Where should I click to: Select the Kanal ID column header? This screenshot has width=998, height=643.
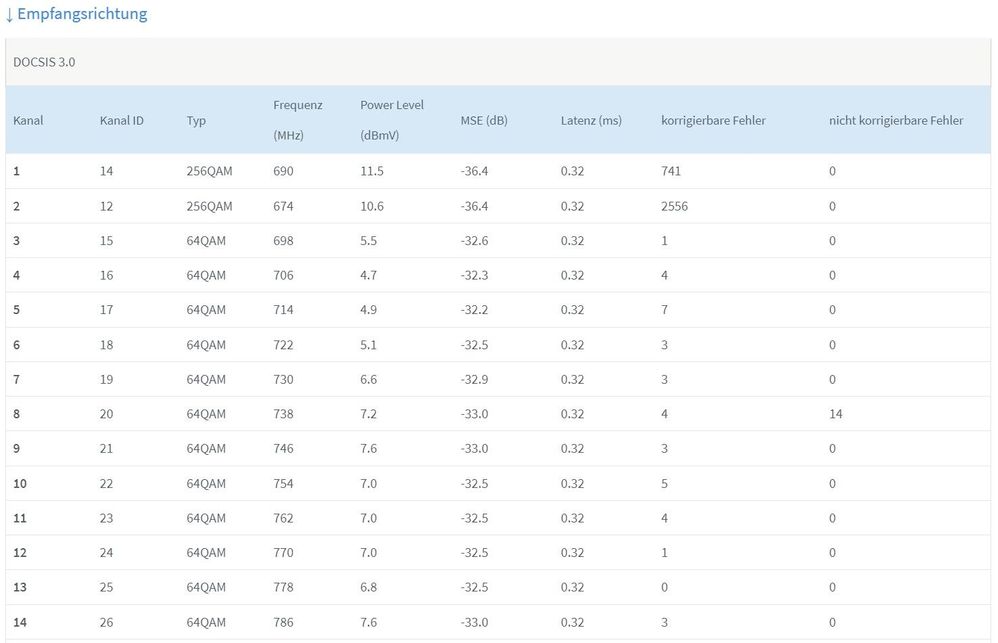[121, 120]
